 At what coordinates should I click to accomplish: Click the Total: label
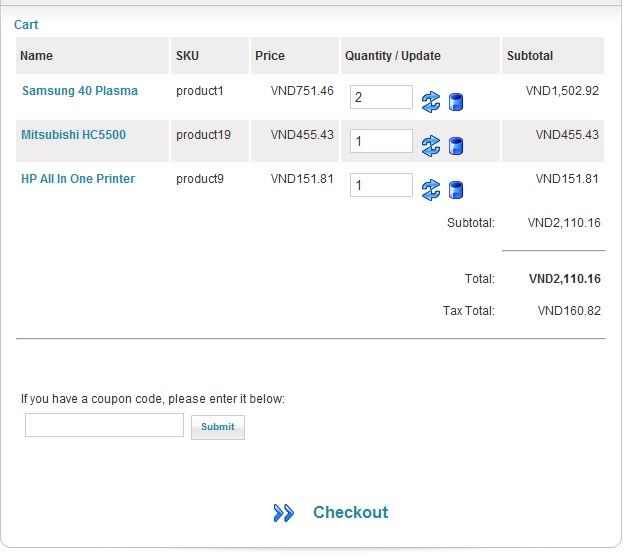click(479, 279)
